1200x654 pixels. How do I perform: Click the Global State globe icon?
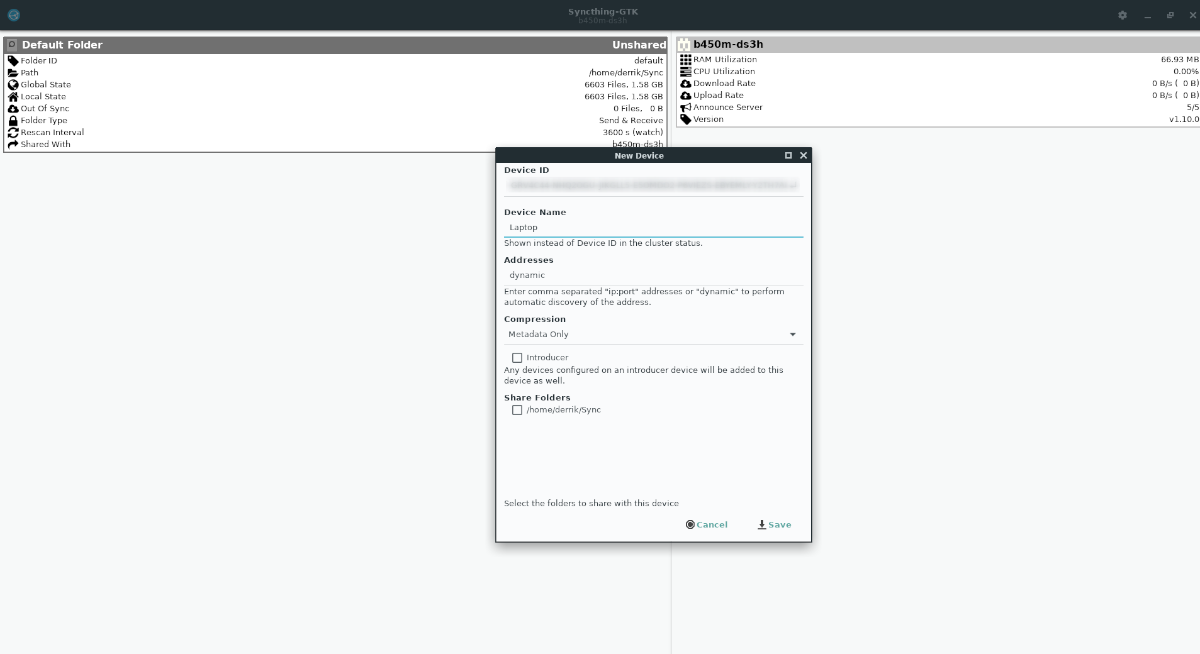(13, 84)
